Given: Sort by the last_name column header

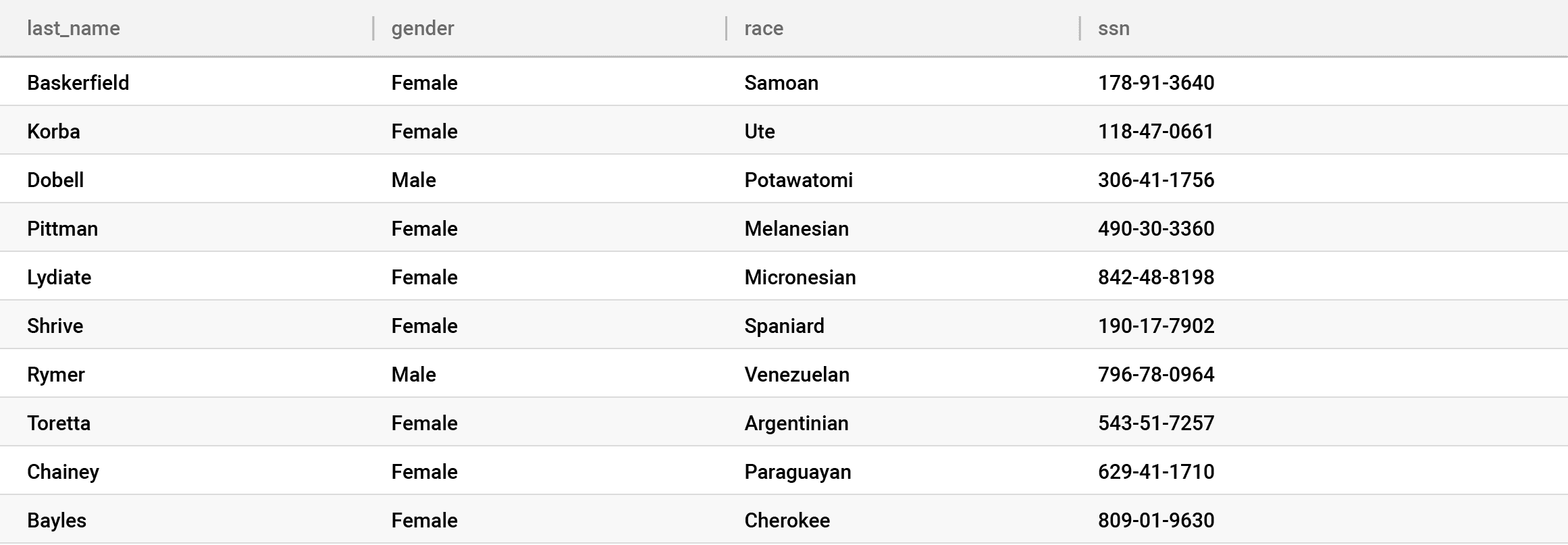Looking at the screenshot, I should click(74, 28).
